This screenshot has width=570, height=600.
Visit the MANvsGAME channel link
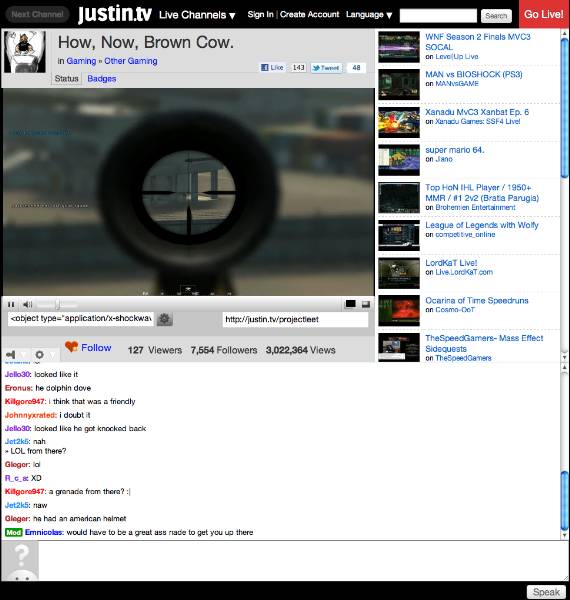(x=457, y=84)
